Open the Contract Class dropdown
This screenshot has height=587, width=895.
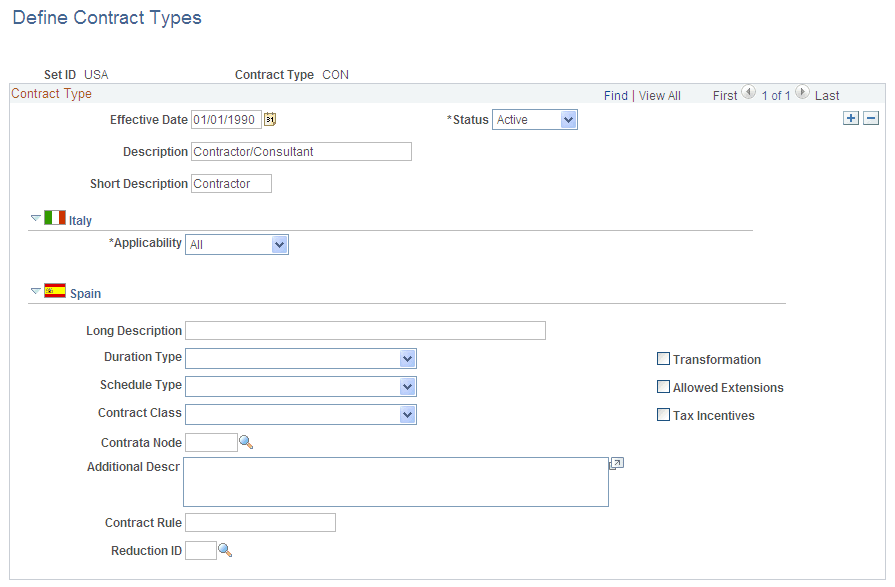(301, 415)
